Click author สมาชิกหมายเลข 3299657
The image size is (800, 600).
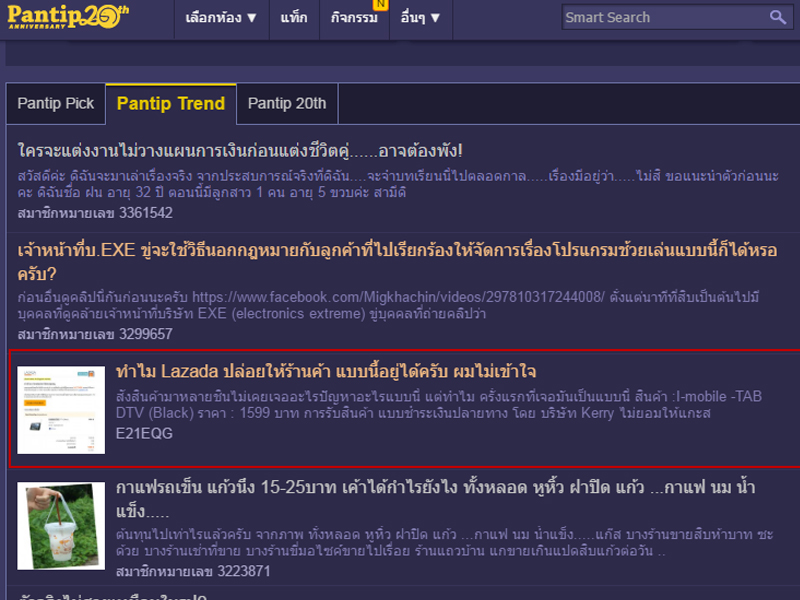coord(95,334)
